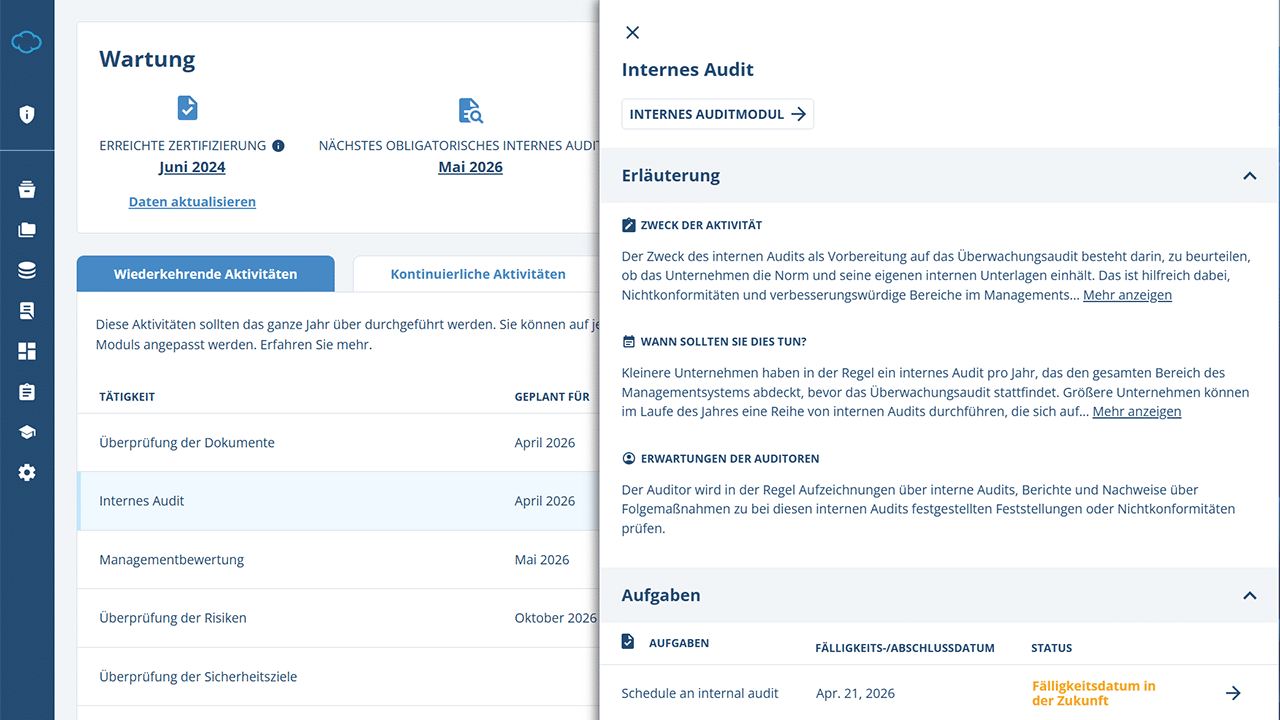Expand Zweck der Aktivität with Mehr anzeigen

(x=1127, y=295)
